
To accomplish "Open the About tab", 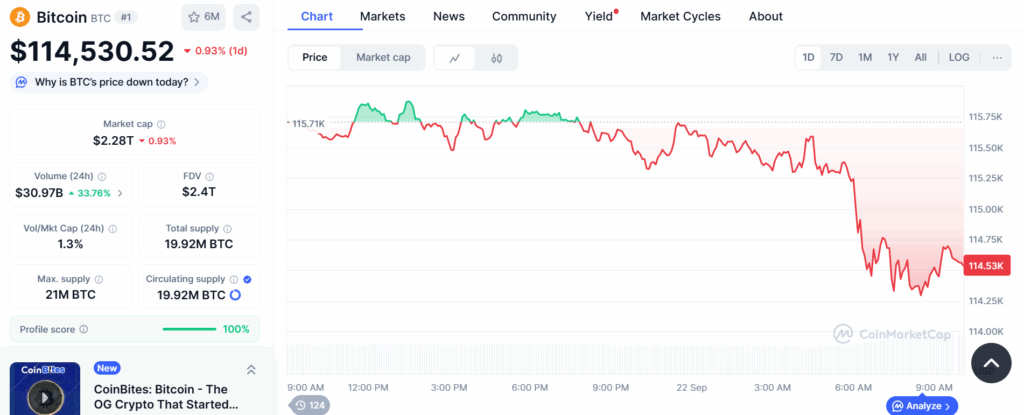I will pos(766,16).
